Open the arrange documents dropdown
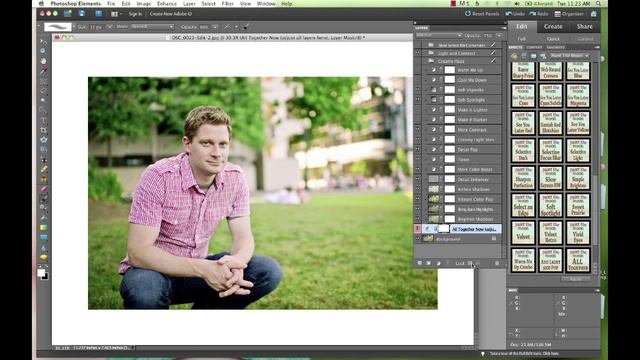640x360 pixels. coord(116,14)
